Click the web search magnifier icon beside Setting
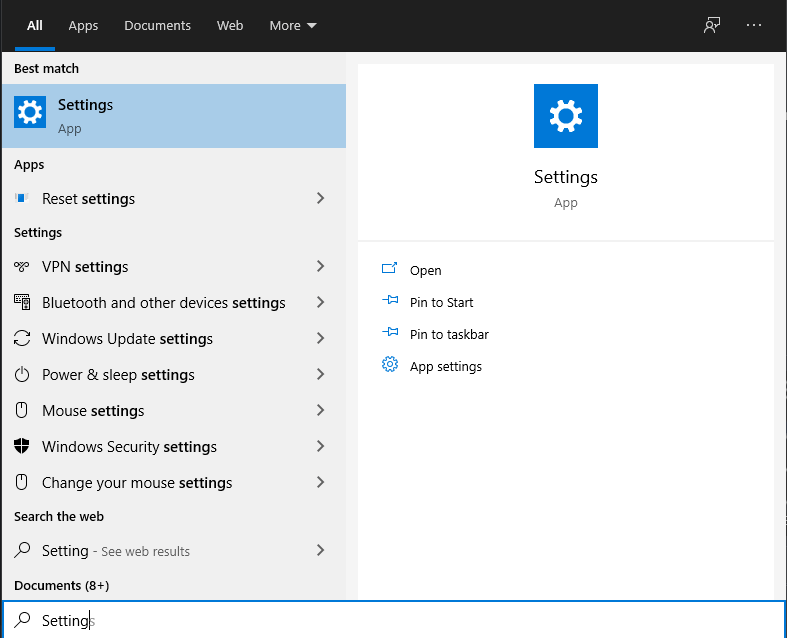787x638 pixels. tap(22, 551)
